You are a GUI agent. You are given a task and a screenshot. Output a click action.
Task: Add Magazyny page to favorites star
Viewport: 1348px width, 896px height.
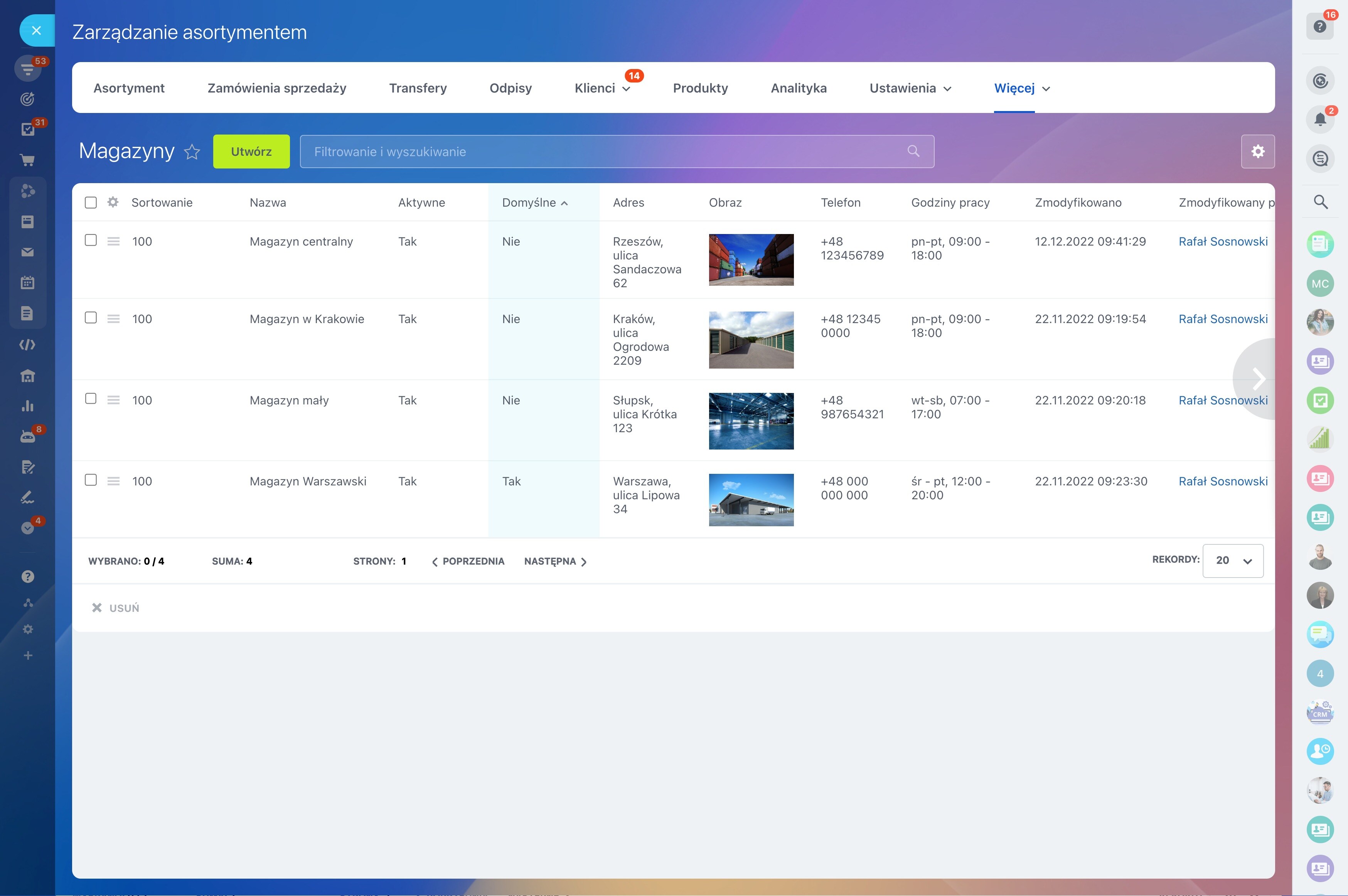coord(192,152)
